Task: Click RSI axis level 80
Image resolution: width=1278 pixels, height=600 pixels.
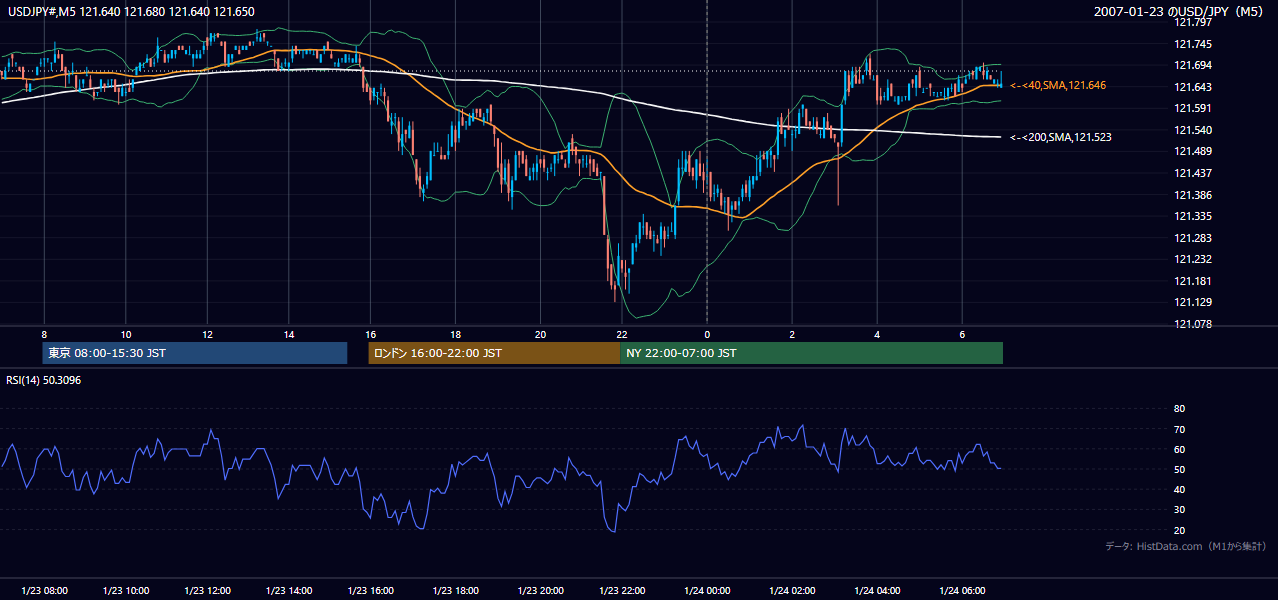Action: (x=1179, y=409)
